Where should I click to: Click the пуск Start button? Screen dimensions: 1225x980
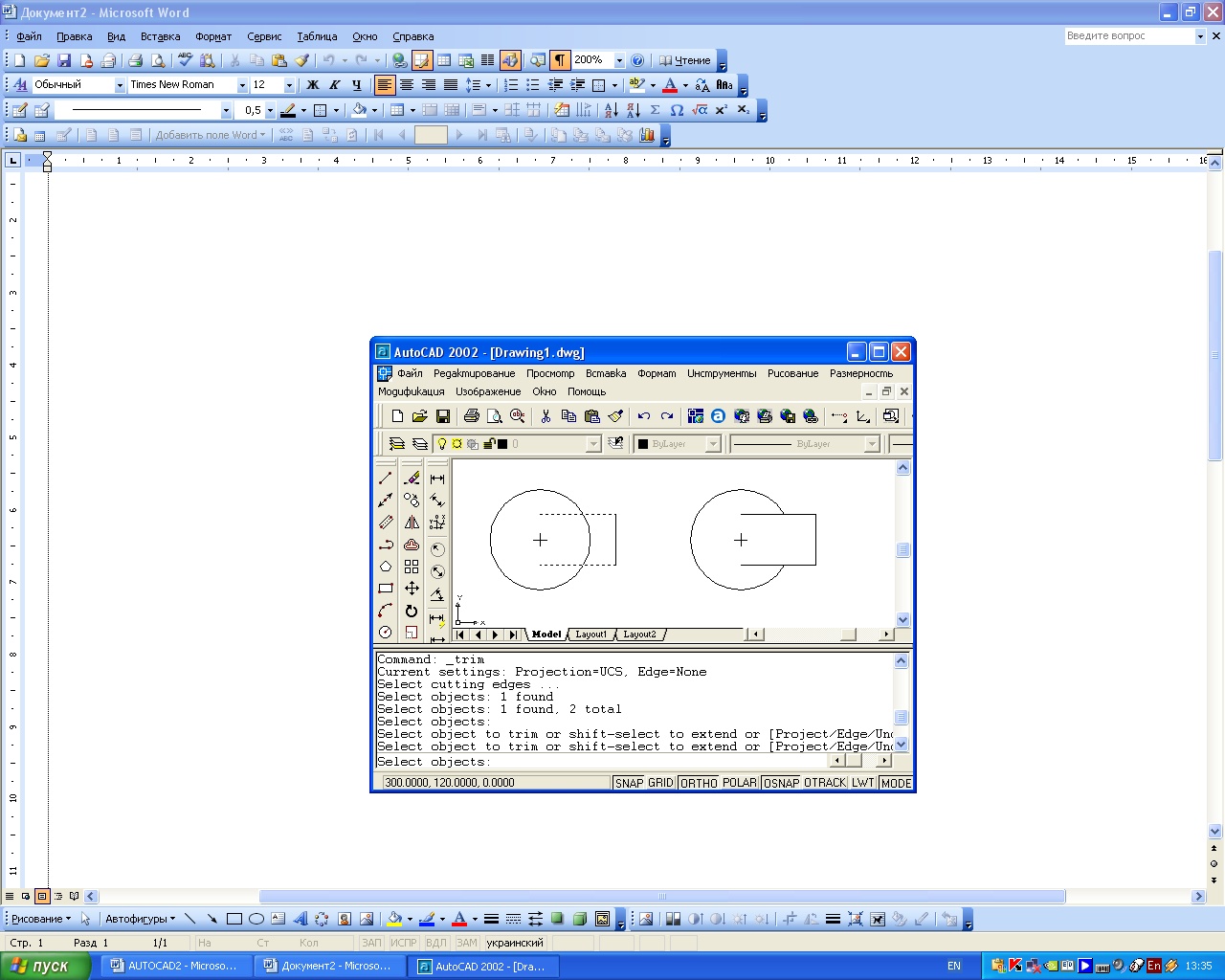tap(45, 966)
